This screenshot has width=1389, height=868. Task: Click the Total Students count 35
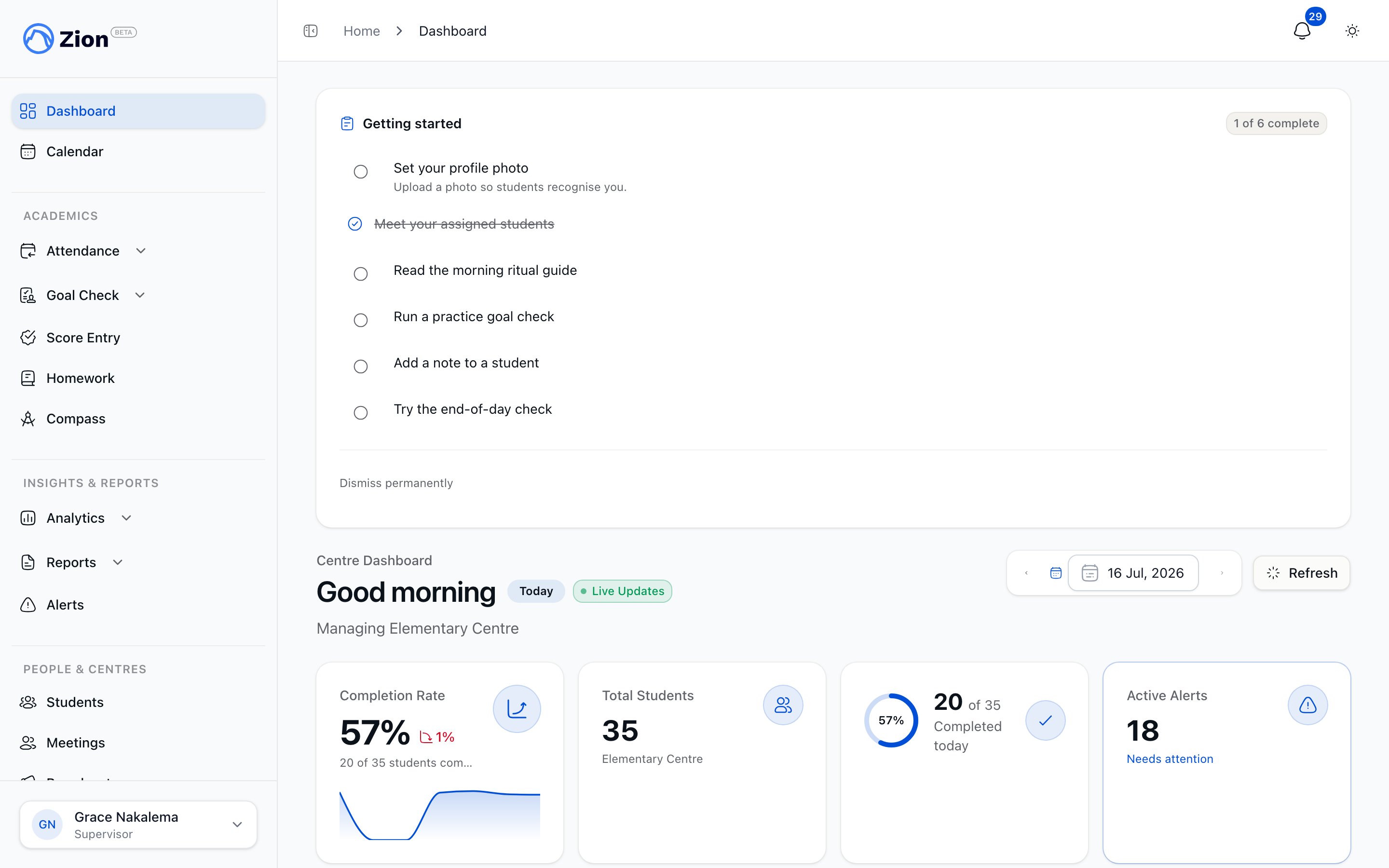click(x=620, y=731)
